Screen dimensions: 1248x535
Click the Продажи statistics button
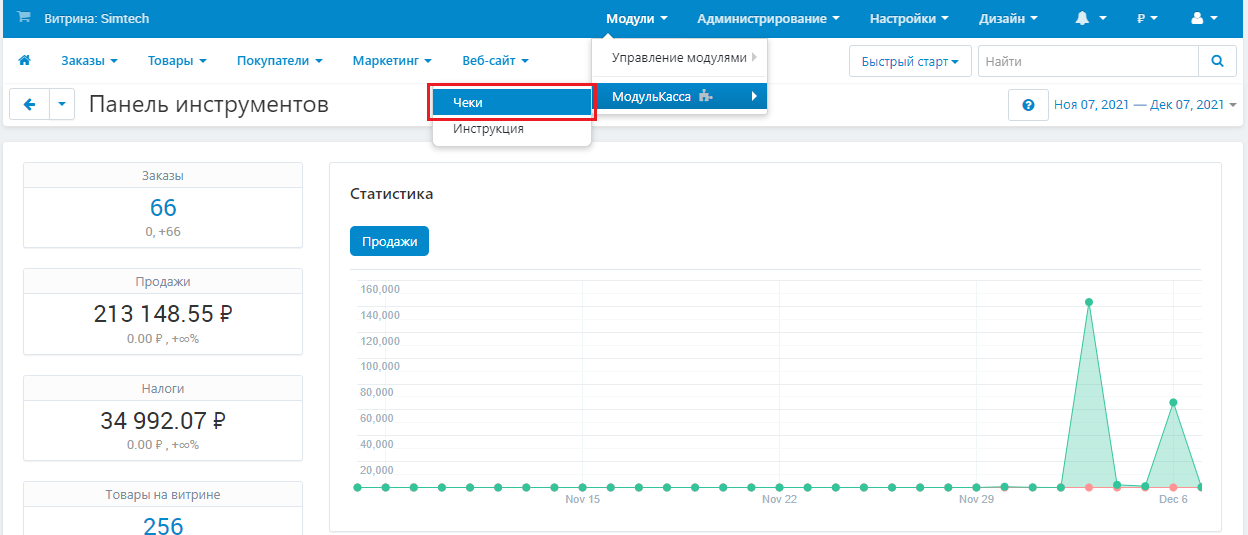389,241
